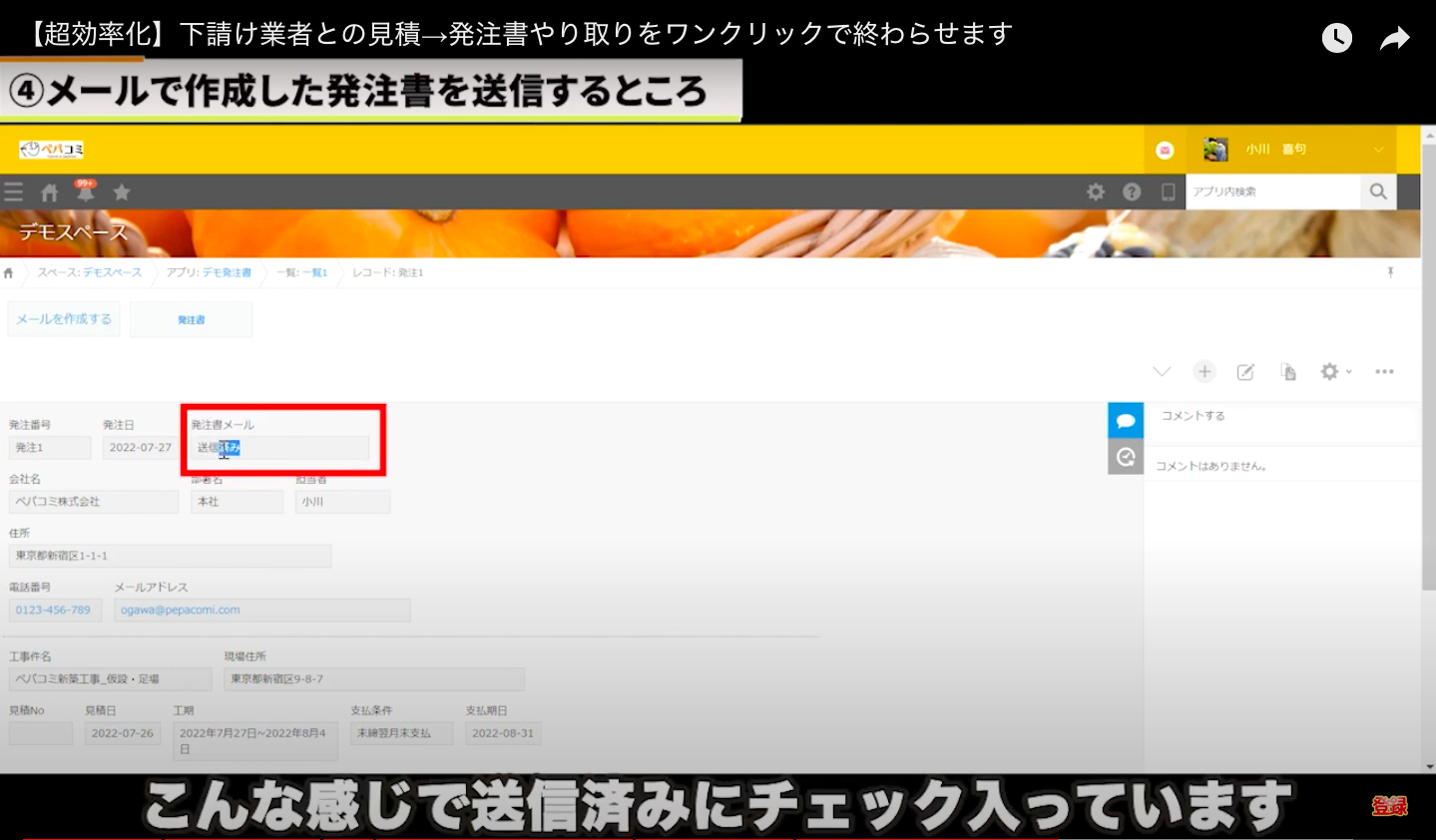Open the favorites star icon

point(122,192)
